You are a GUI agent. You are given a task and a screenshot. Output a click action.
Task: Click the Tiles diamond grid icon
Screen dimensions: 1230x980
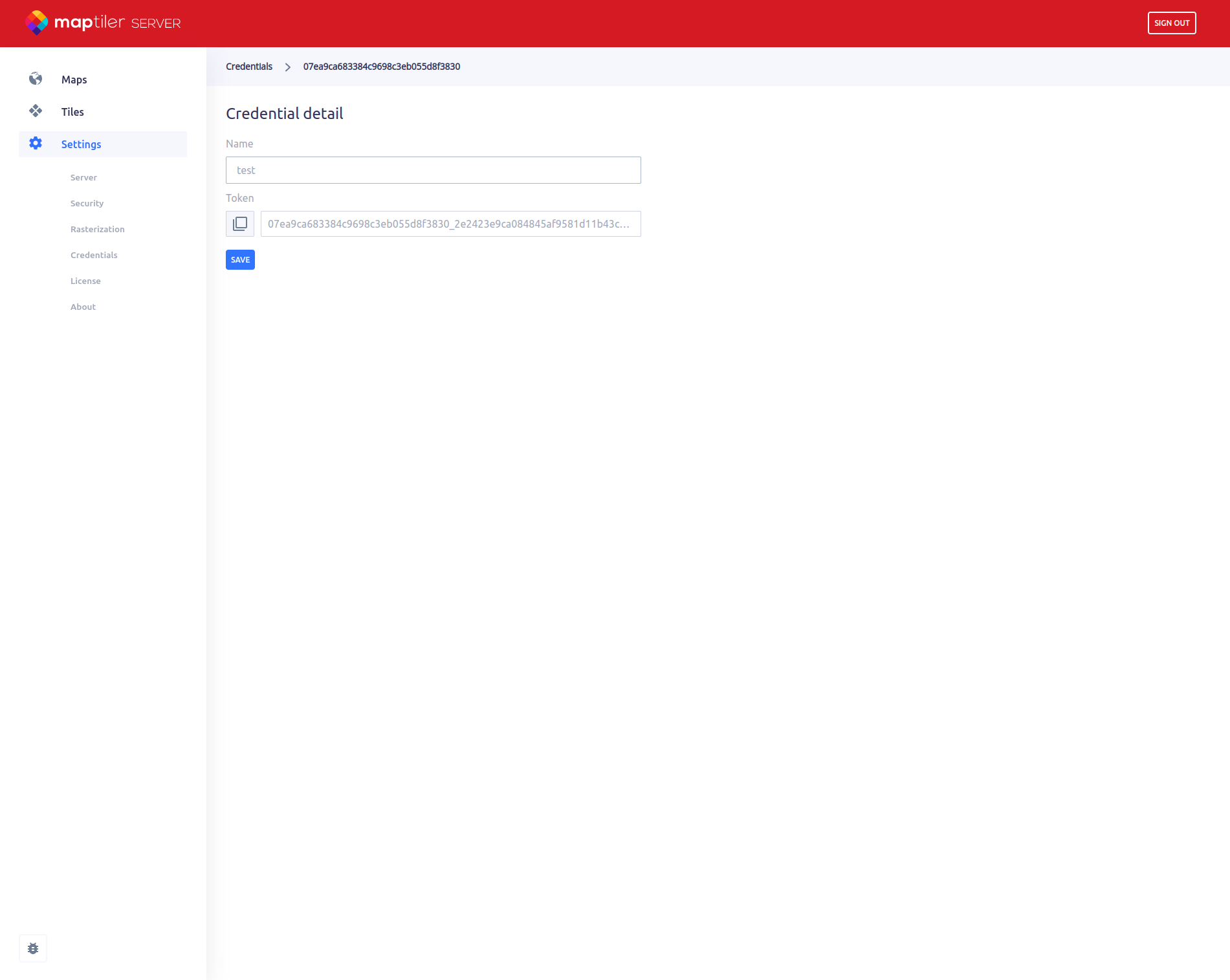click(x=36, y=111)
